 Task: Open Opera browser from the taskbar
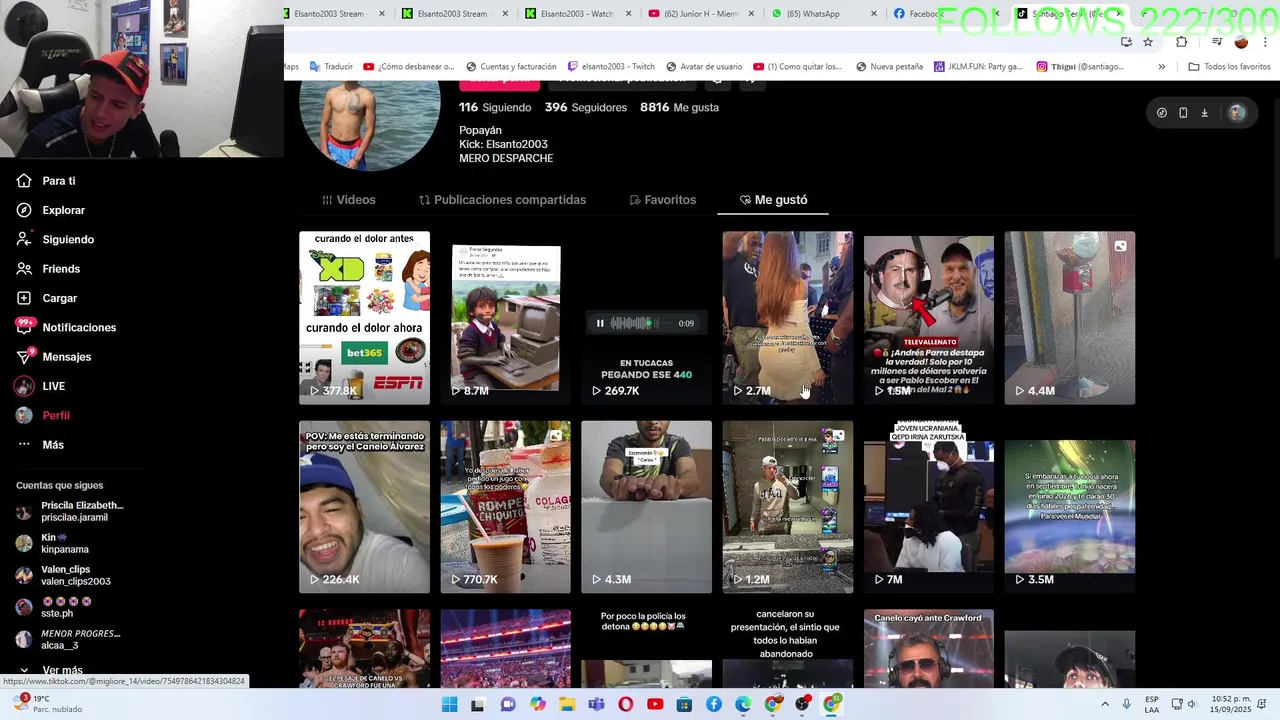click(626, 705)
